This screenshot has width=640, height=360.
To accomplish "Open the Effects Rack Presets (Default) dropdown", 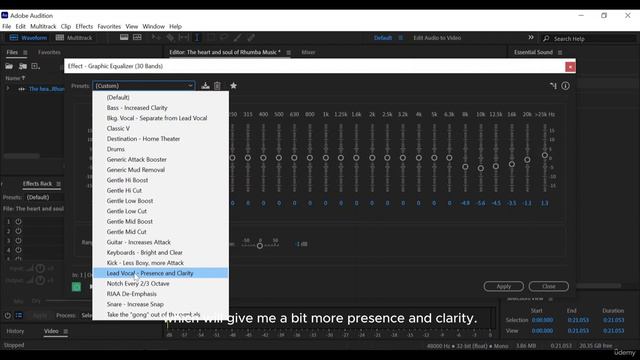I will [x=44, y=197].
